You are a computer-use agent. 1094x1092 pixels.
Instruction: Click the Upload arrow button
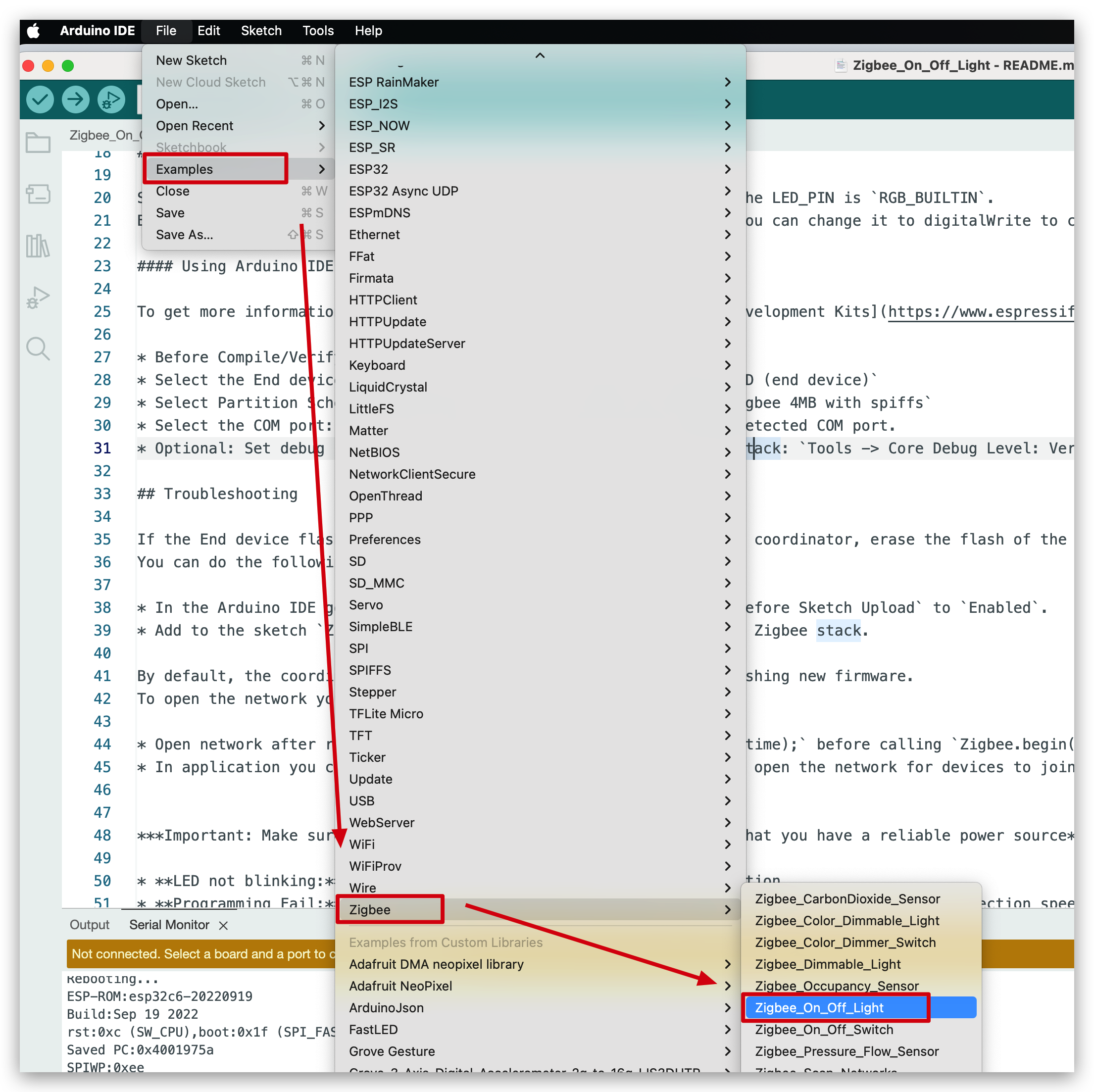click(x=75, y=100)
